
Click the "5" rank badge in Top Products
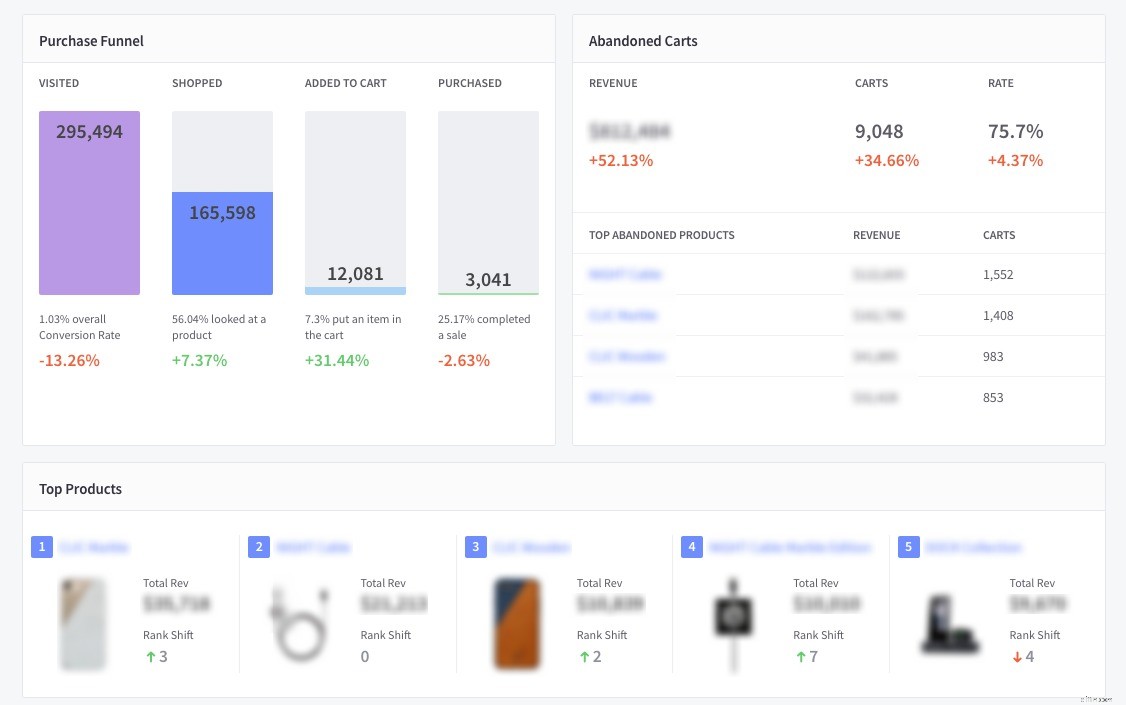[x=908, y=547]
